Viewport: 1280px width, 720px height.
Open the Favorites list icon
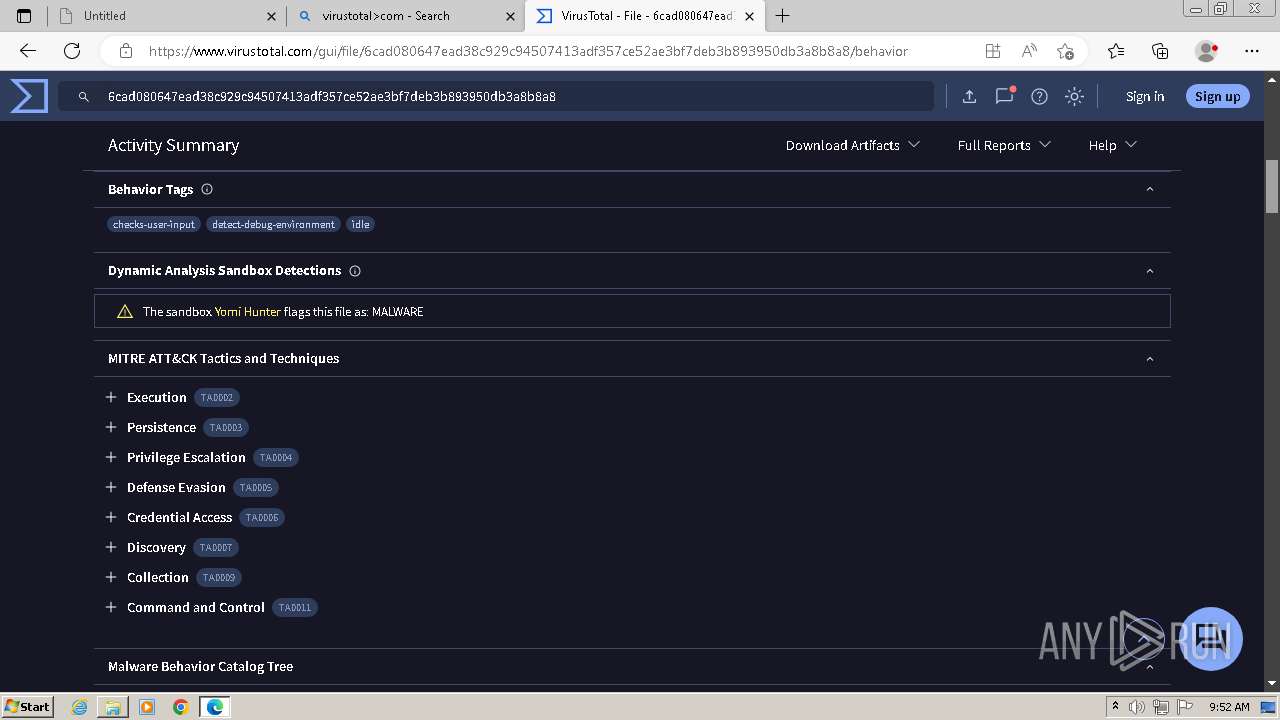1116,51
